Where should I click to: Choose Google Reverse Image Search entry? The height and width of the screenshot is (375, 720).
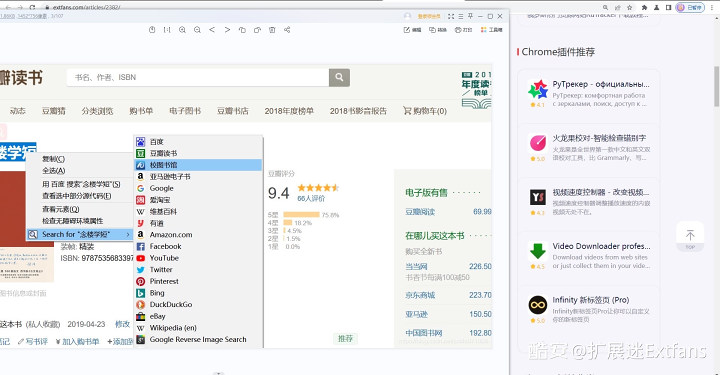click(199, 340)
